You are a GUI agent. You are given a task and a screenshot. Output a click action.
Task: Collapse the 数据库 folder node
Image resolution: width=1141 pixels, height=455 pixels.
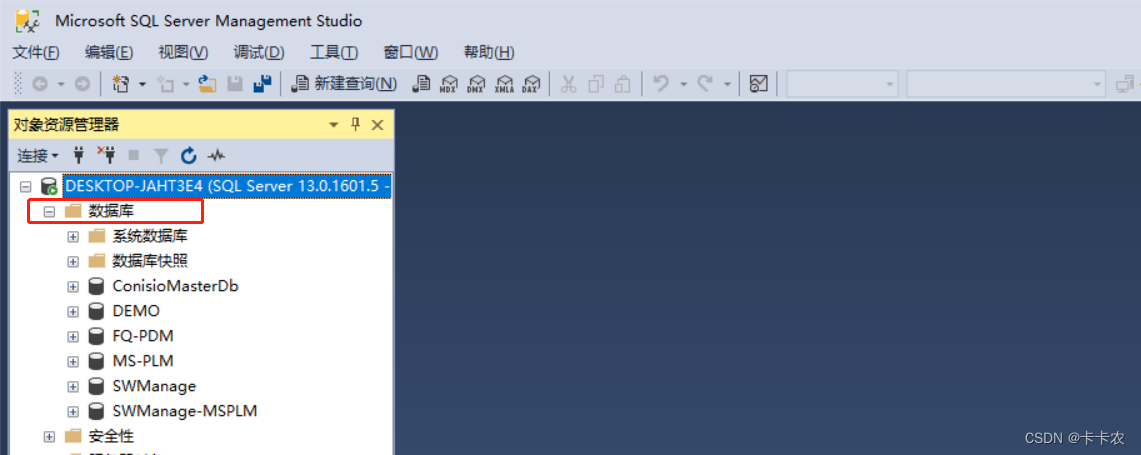pos(49,212)
